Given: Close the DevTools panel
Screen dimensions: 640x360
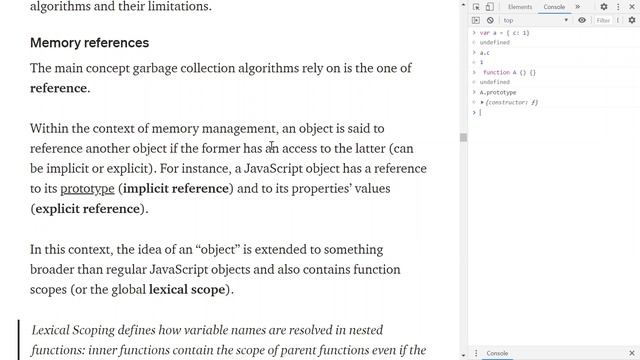Looking at the screenshot, I should (x=632, y=7).
